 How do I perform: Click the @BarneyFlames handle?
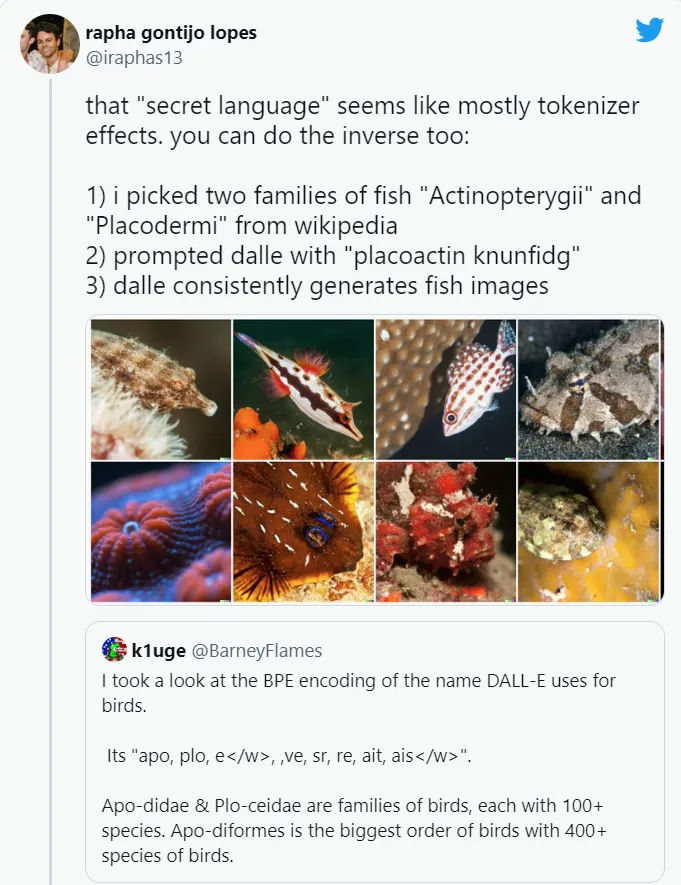257,651
